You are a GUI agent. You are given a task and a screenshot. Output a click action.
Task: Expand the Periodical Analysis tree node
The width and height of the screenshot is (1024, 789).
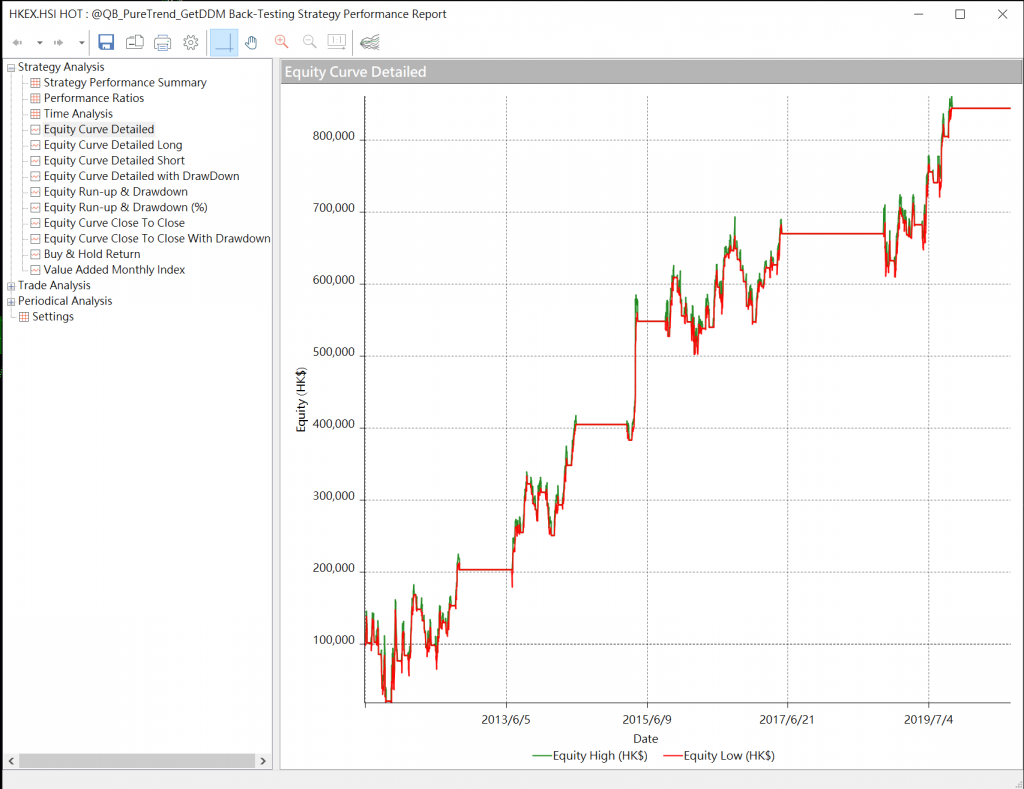pyautogui.click(x=11, y=301)
